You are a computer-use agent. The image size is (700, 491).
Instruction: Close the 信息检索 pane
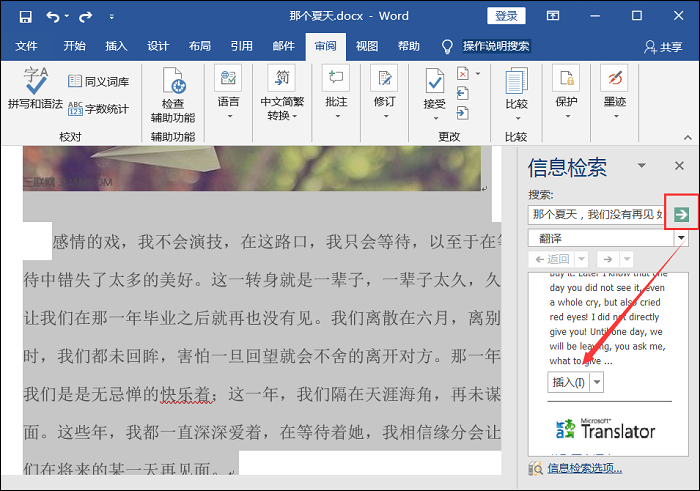click(679, 166)
